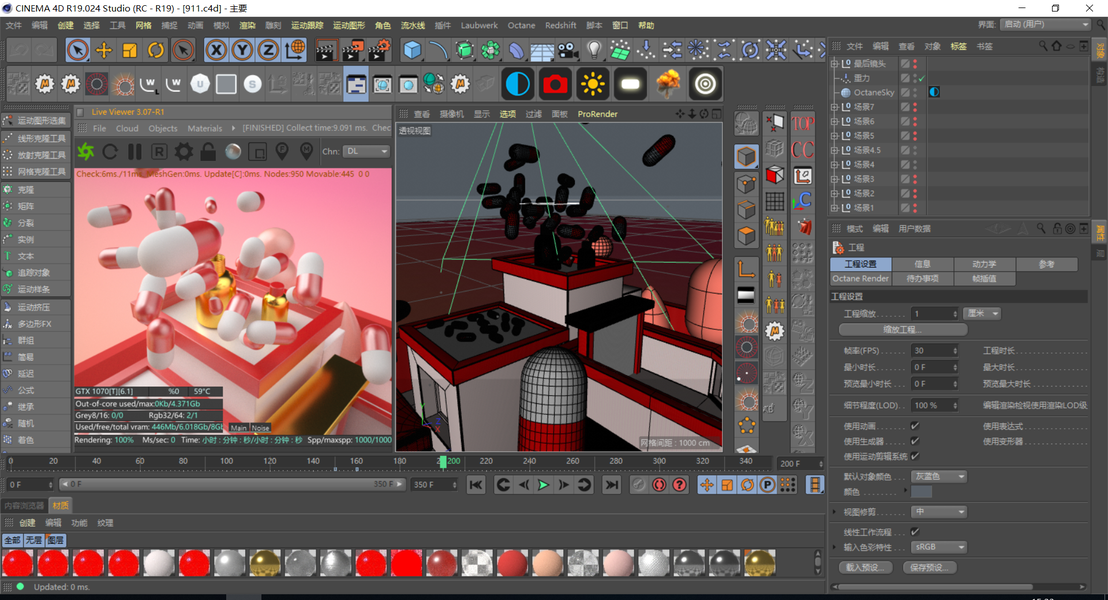Toggle 使用生成器 checkbox
Screen dimensions: 1108x600
click(915, 441)
